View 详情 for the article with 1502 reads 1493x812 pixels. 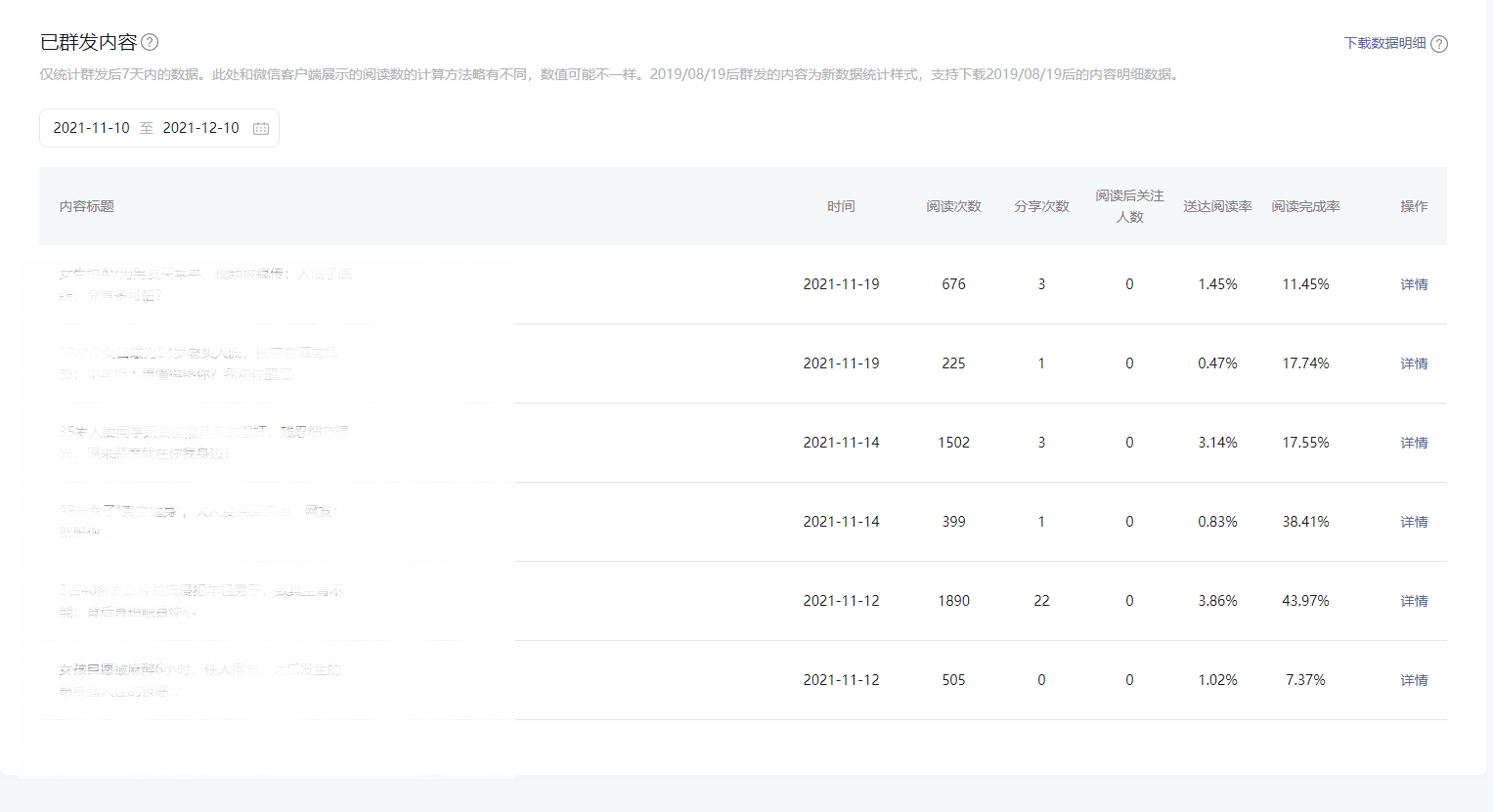pos(1413,443)
